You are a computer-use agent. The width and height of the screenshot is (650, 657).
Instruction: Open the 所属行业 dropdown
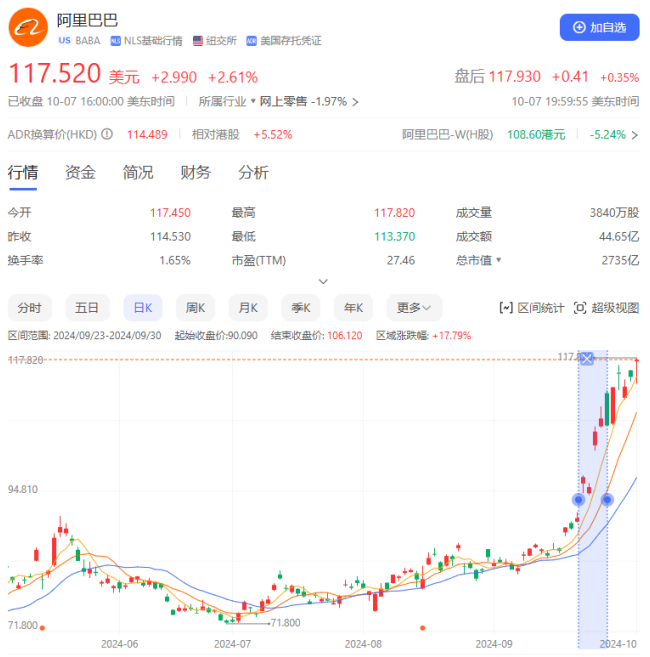[x=227, y=101]
